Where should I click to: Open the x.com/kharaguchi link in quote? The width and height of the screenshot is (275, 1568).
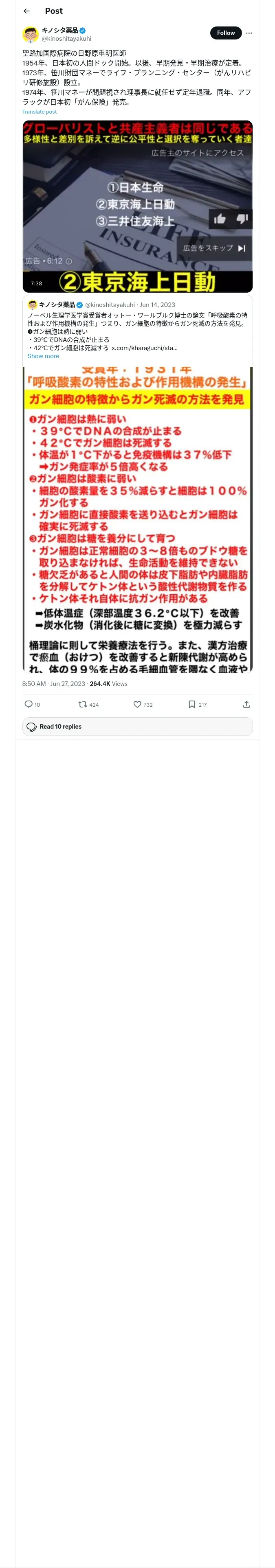pos(145,348)
